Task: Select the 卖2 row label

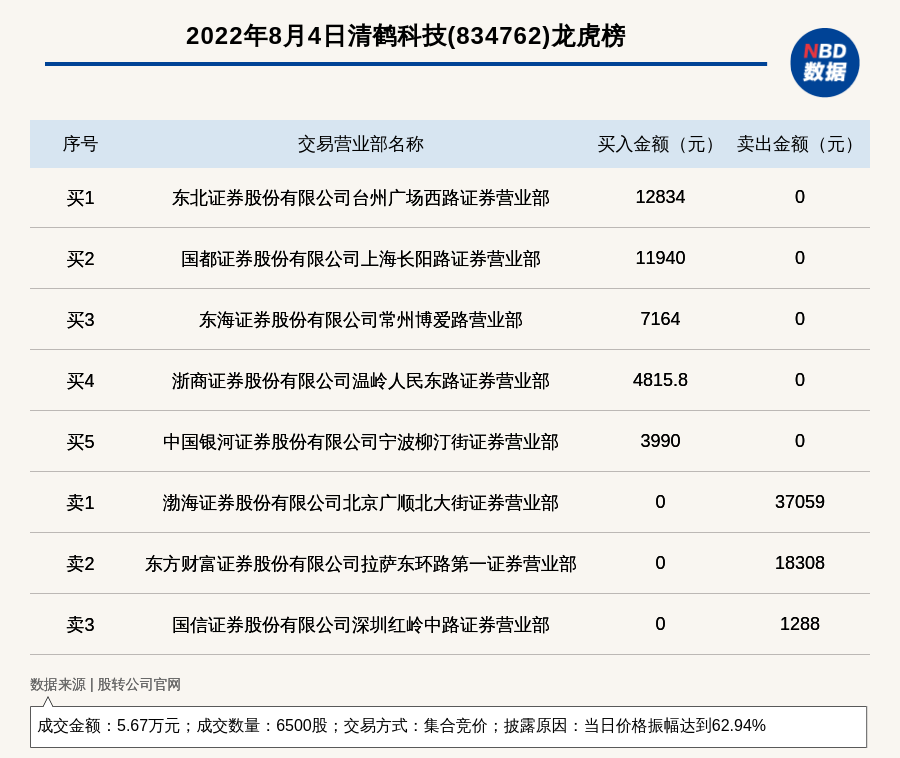Action: [80, 563]
